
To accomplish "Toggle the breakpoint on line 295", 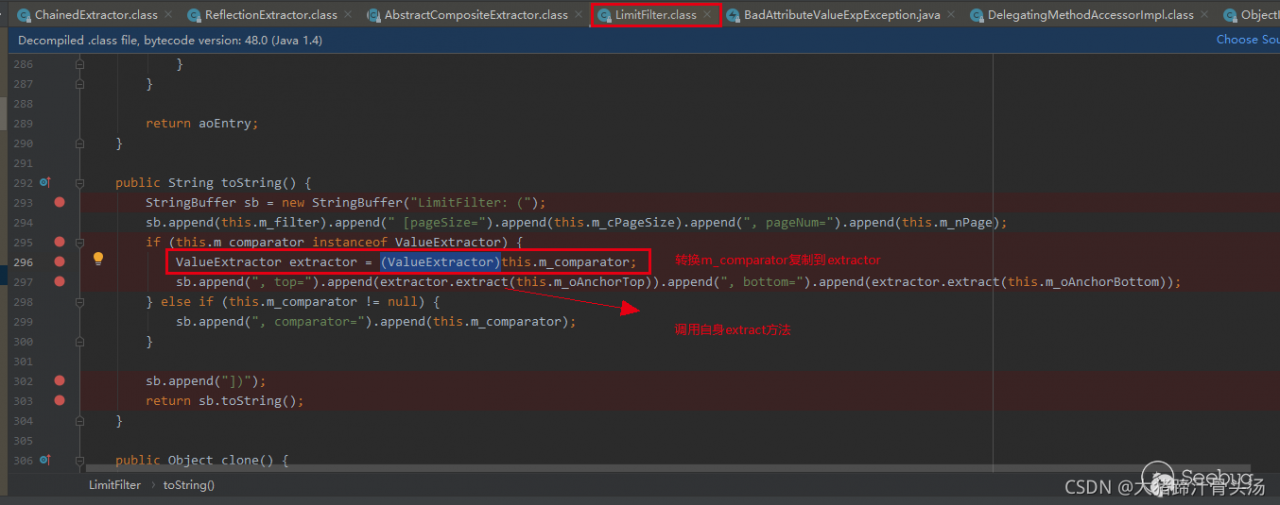I will (59, 242).
